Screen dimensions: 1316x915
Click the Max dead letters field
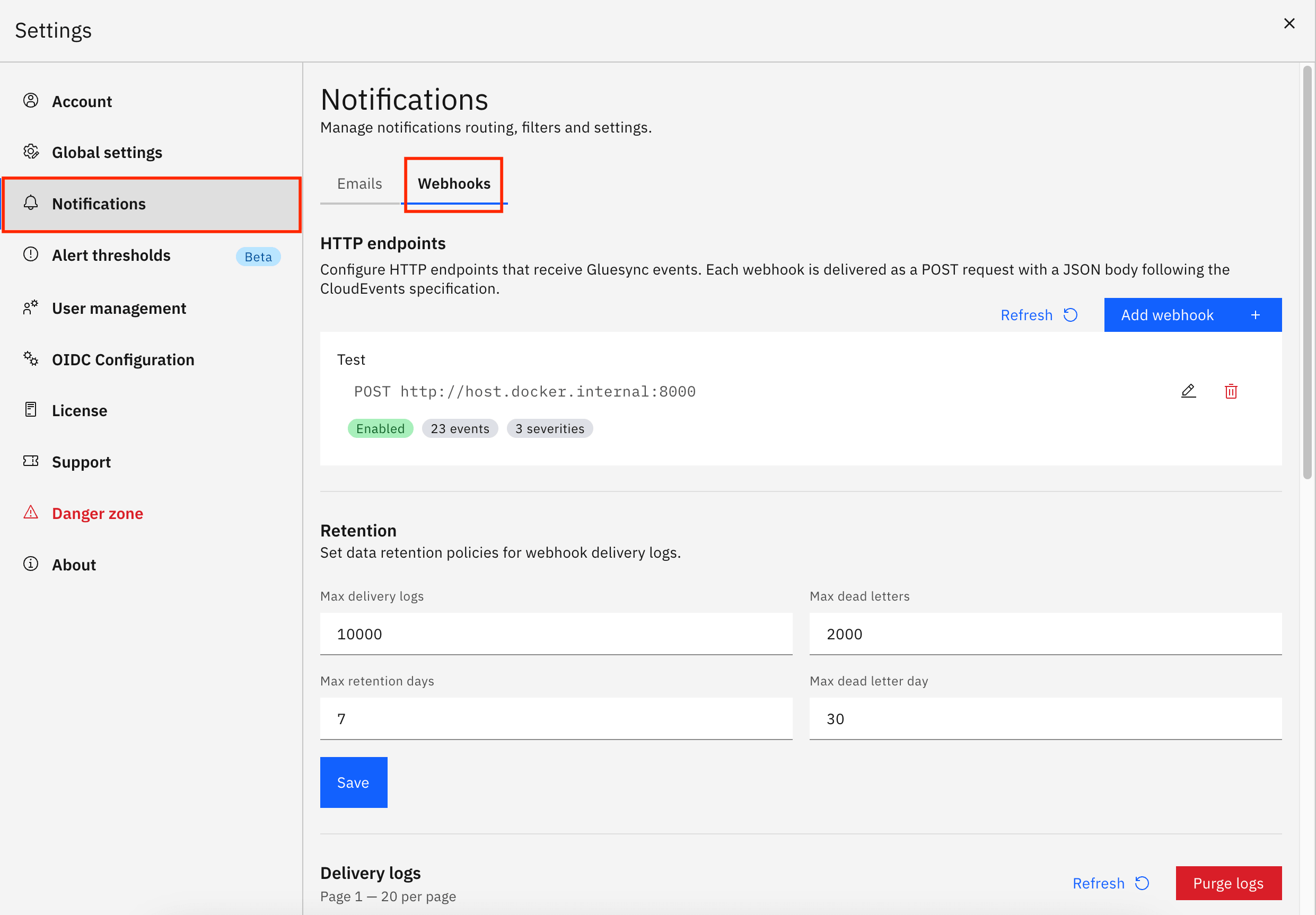[1046, 634]
